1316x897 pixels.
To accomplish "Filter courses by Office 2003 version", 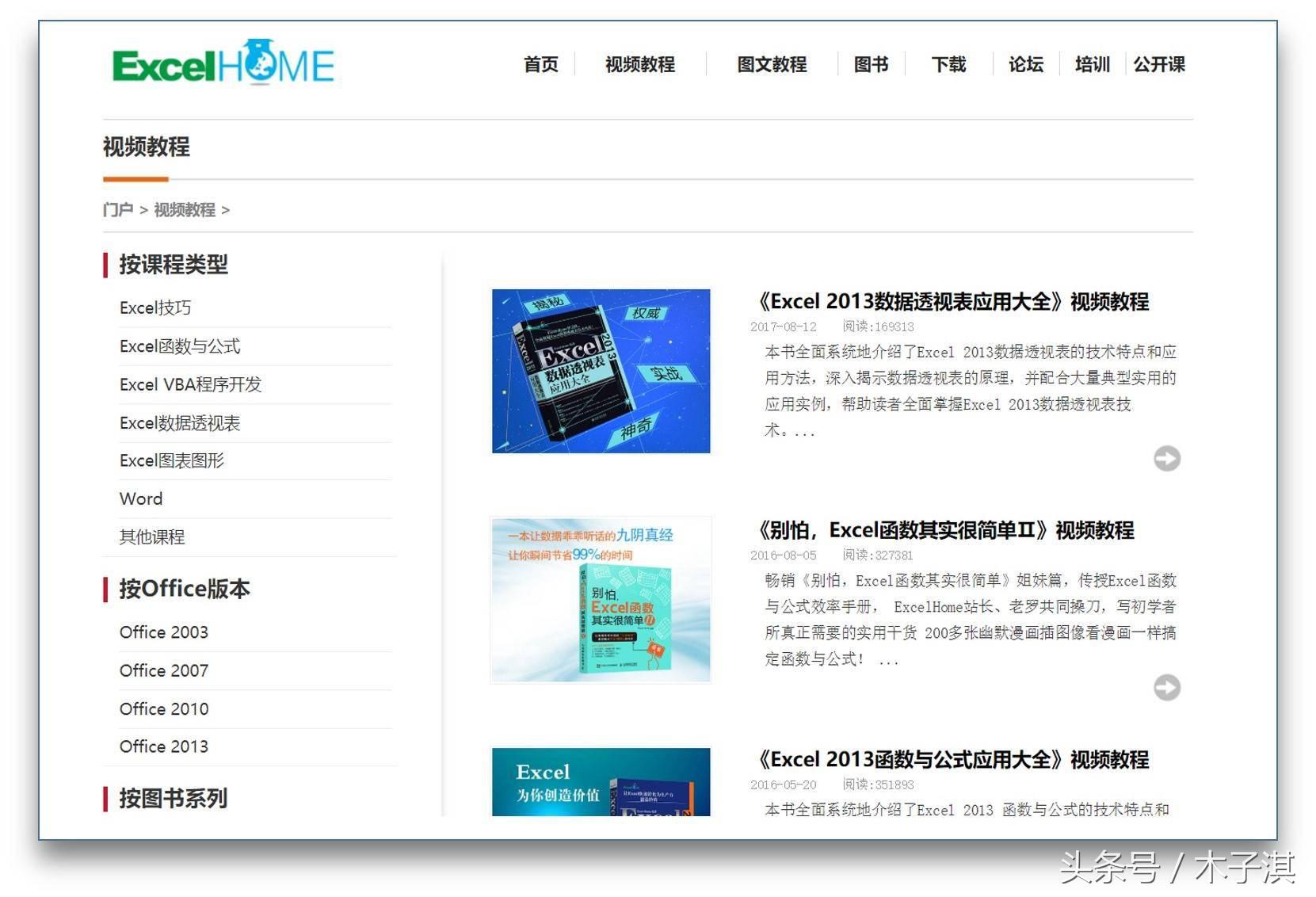I will click(163, 632).
